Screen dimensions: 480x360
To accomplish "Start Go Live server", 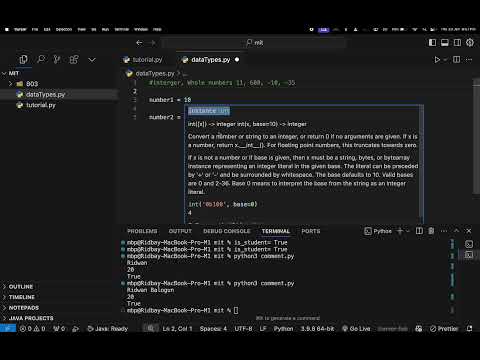I will click(356, 329).
